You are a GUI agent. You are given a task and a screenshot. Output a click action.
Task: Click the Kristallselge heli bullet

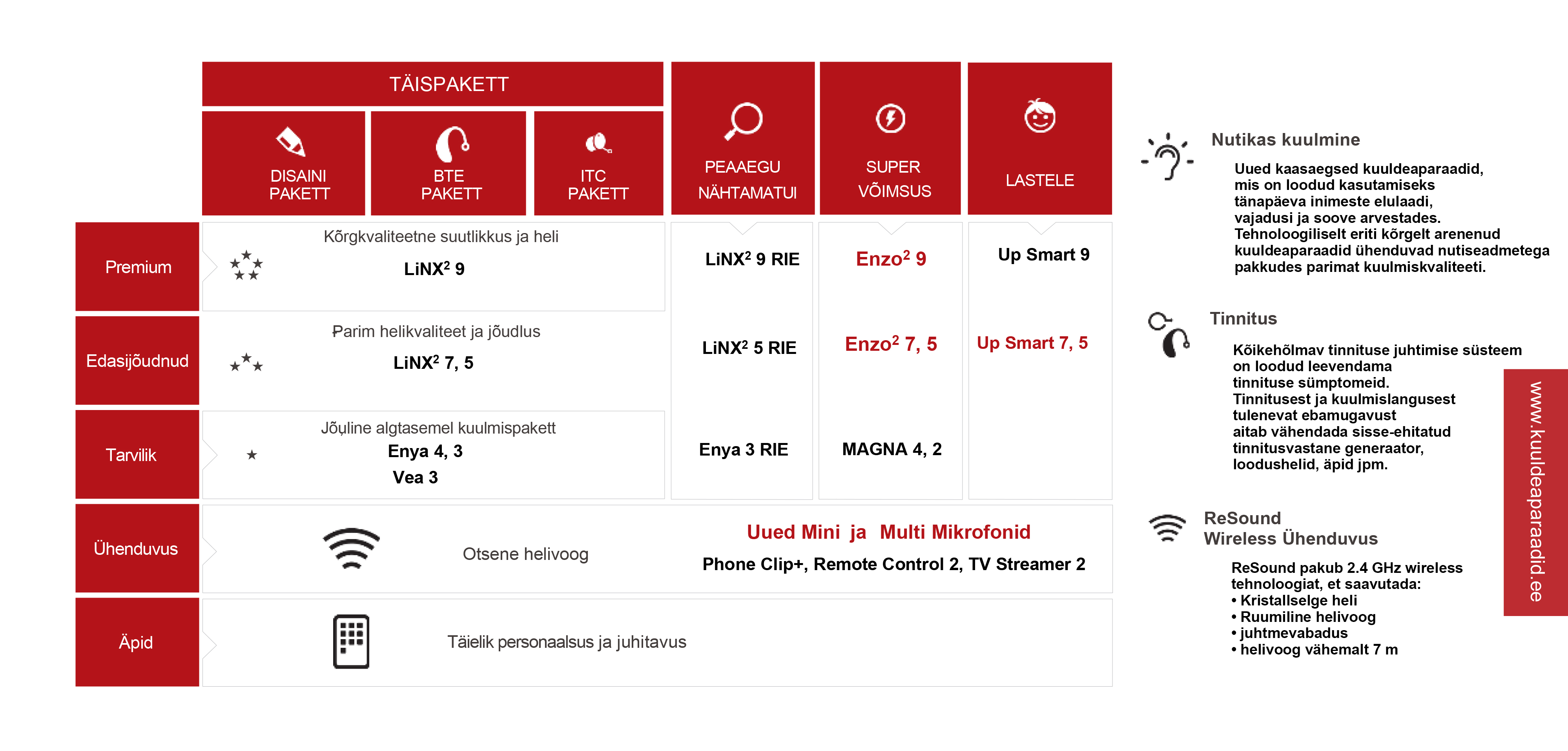1294,600
